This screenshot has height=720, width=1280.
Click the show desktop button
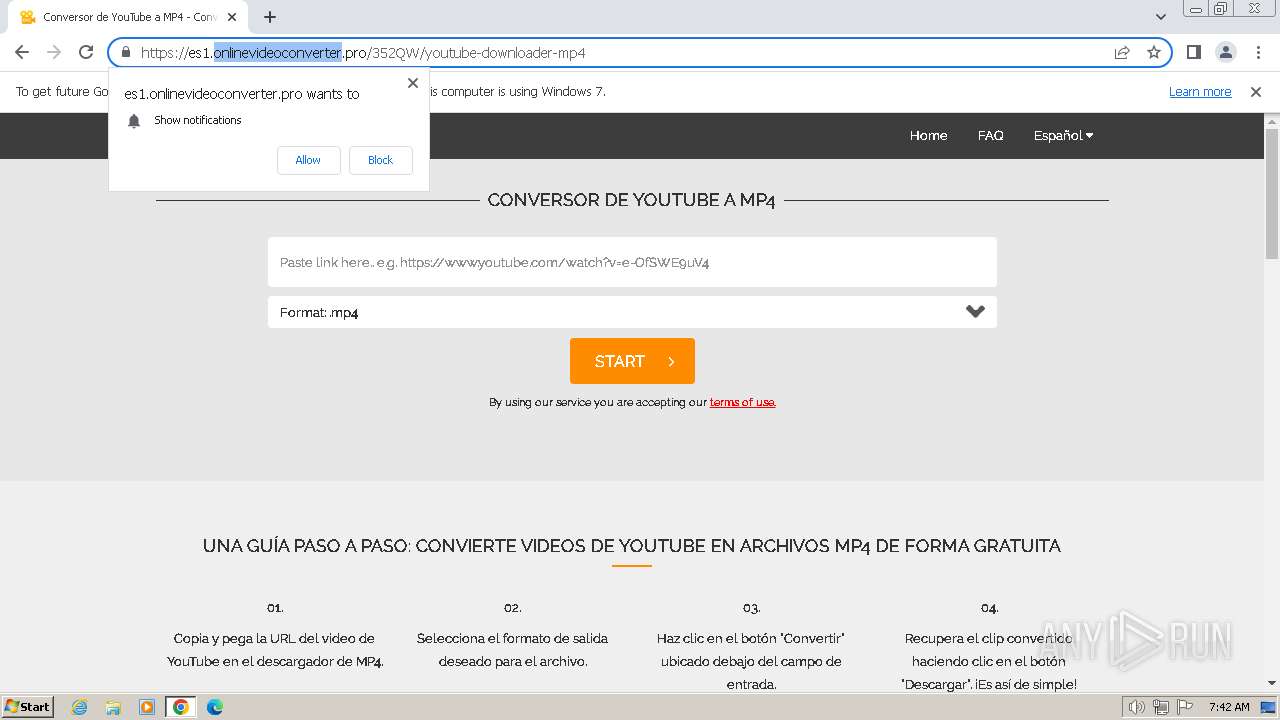click(1269, 707)
